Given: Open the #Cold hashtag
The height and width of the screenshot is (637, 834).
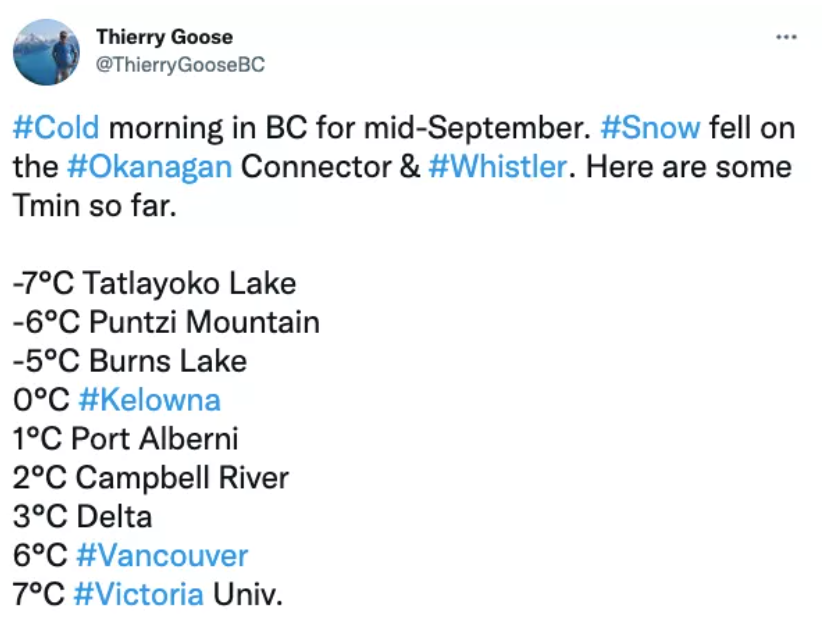Looking at the screenshot, I should pyautogui.click(x=56, y=128).
